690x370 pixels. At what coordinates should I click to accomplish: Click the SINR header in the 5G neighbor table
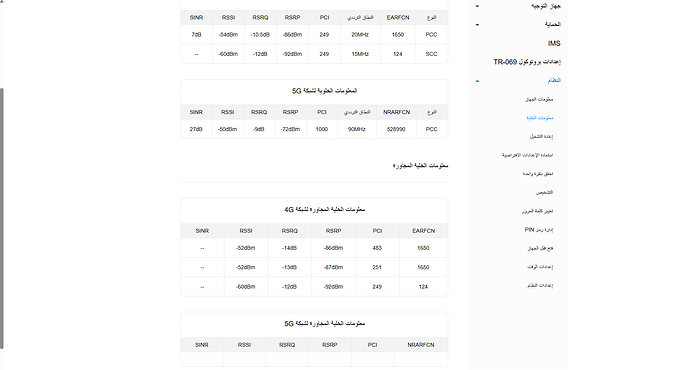click(202, 345)
